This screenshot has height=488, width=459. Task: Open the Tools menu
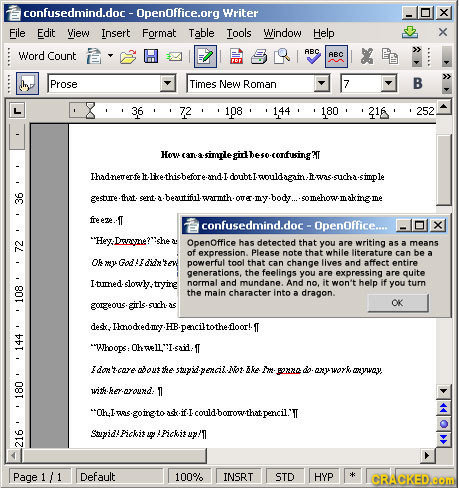tap(239, 33)
